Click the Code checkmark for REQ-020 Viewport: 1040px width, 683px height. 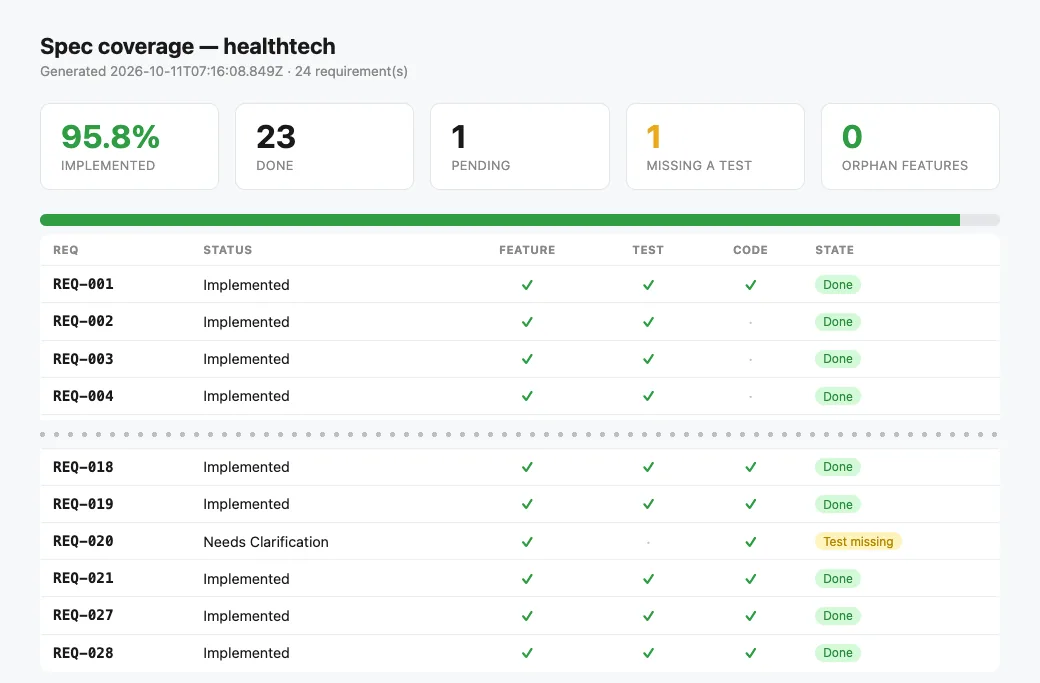750,542
